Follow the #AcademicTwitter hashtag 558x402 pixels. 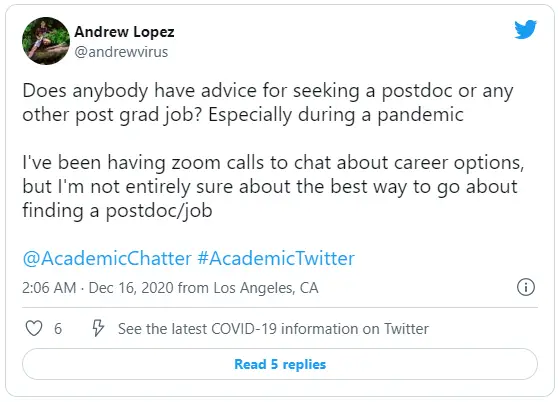coord(276,258)
